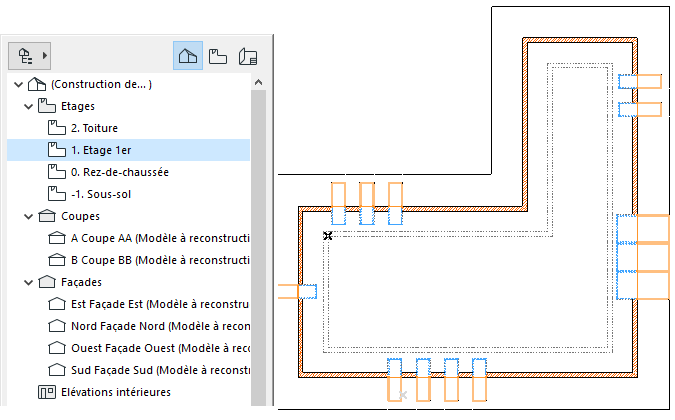
Task: Click the 0. Rez-de-chaussée story icon
Action: click(x=57, y=172)
